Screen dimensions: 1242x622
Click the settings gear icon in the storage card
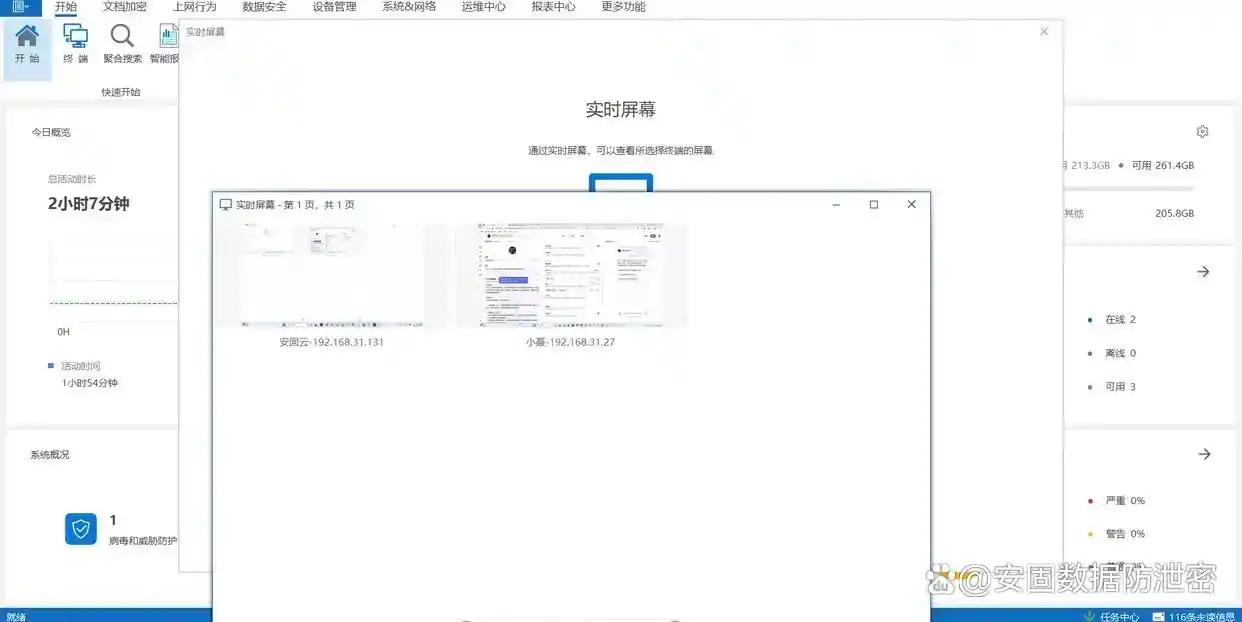point(1203,132)
